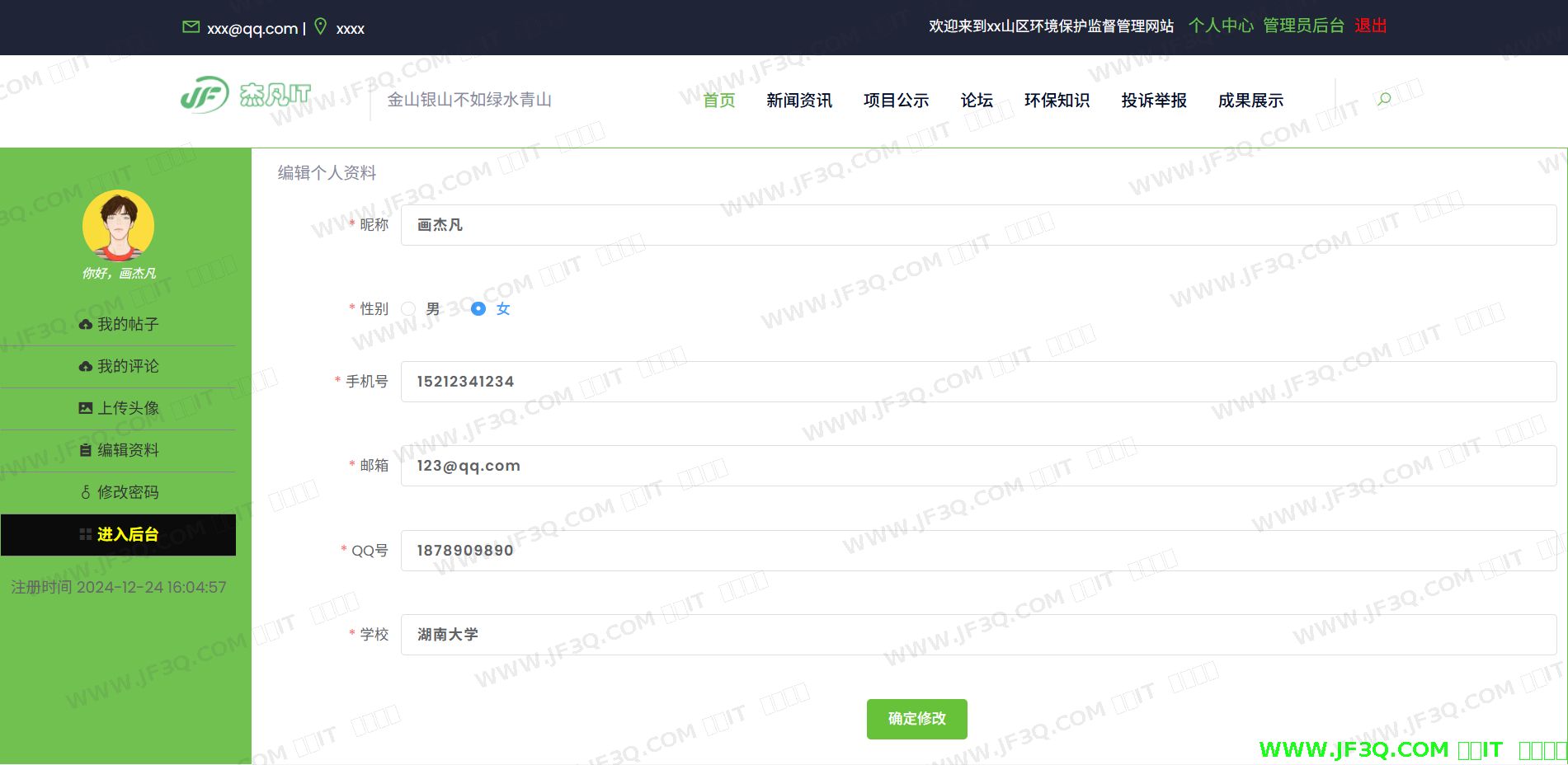
Task: Click the key icon beside 修改密码
Action: click(x=85, y=492)
